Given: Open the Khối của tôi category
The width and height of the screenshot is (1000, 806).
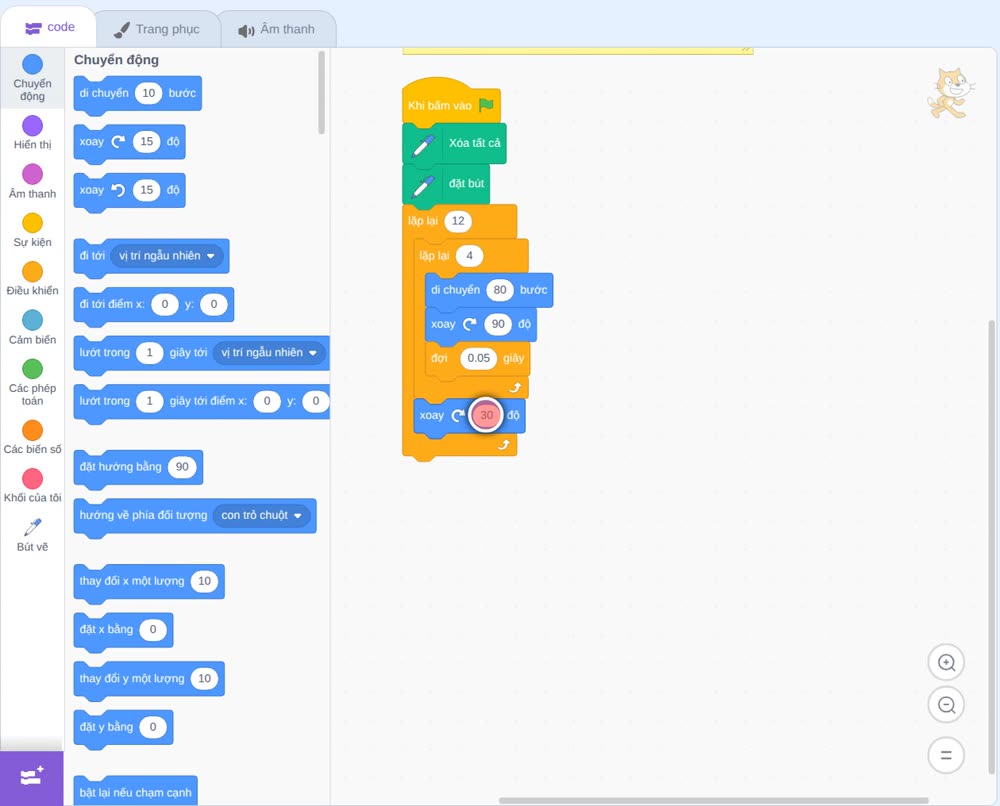Looking at the screenshot, I should click(32, 486).
